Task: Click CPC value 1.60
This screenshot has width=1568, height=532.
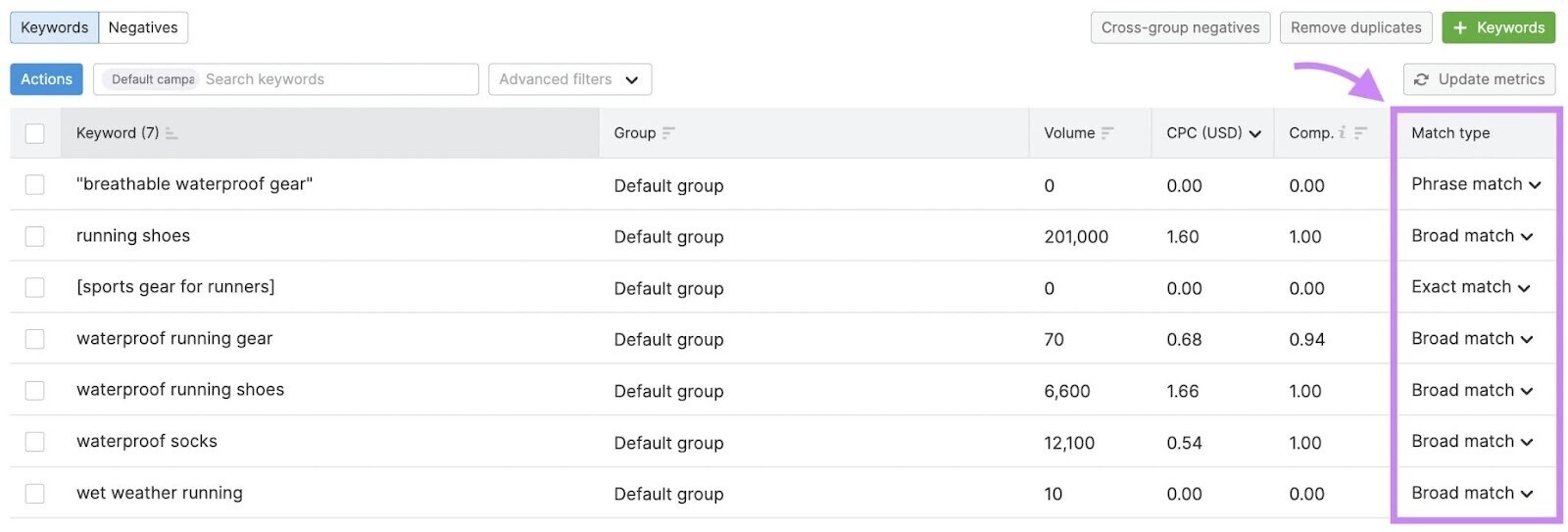Action: [x=1183, y=237]
